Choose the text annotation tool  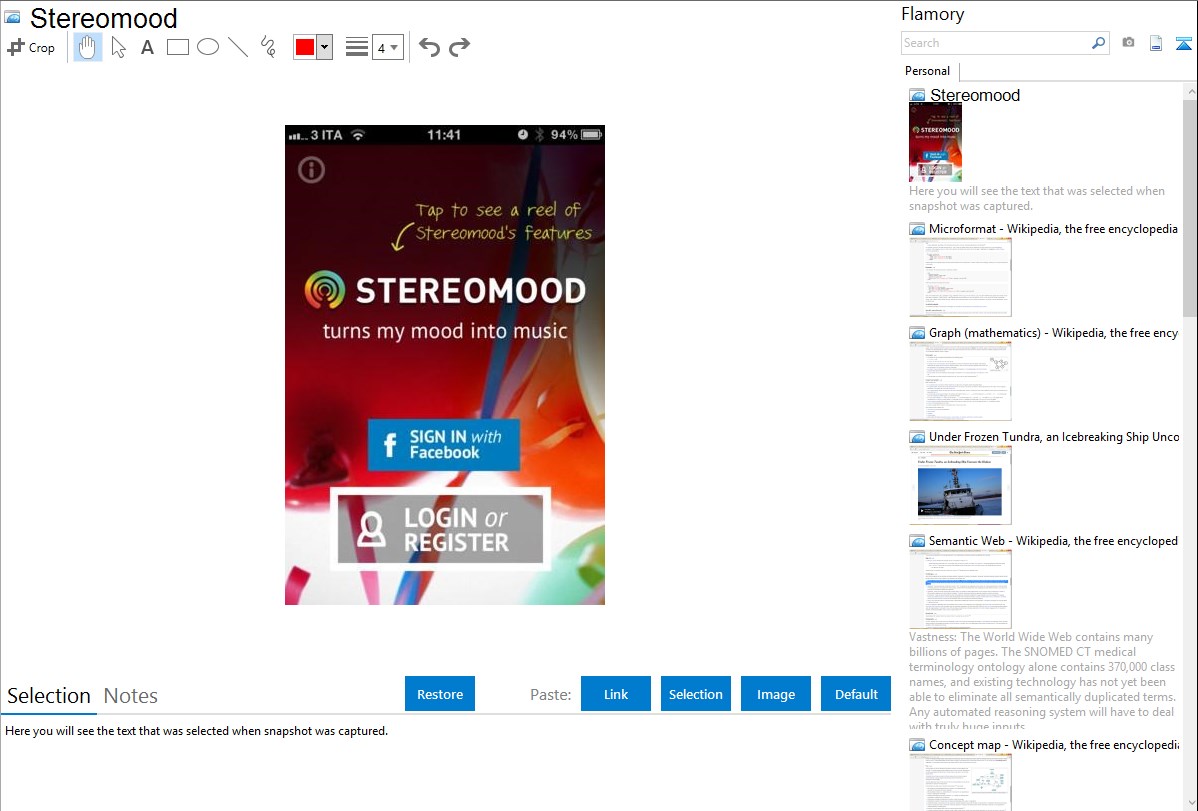147,47
